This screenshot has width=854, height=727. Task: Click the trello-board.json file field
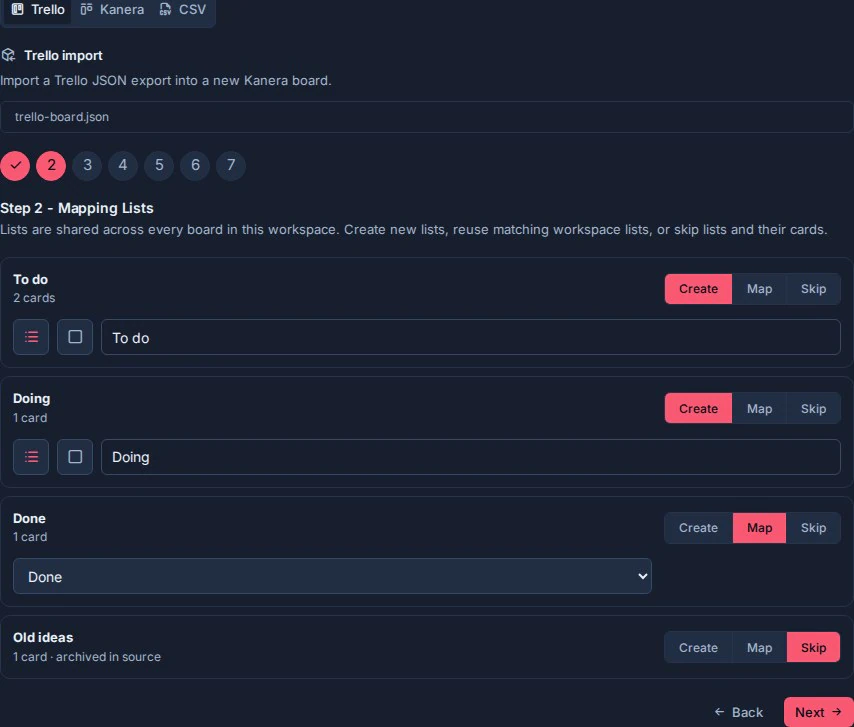coord(426,117)
